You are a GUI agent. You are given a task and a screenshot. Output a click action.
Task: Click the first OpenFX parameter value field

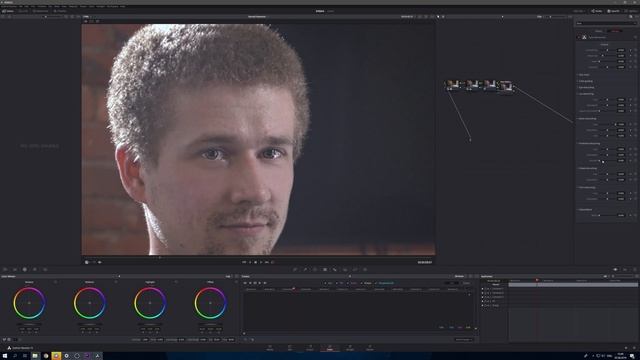point(621,50)
